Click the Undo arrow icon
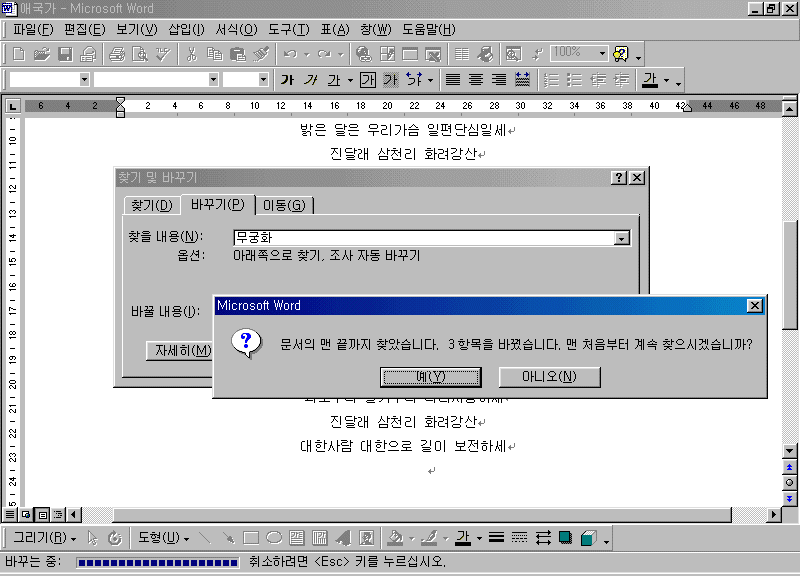The height and width of the screenshot is (576, 800). point(290,54)
